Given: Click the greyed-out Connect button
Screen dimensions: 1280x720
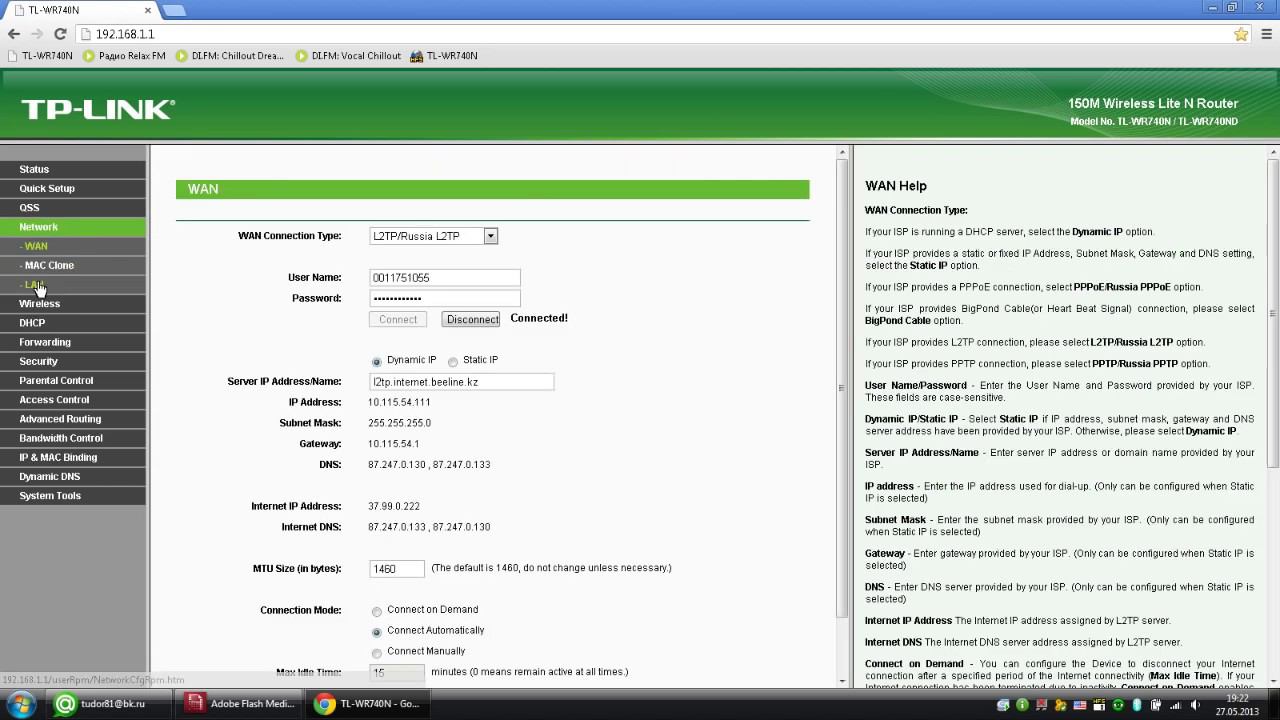Looking at the screenshot, I should point(398,319).
